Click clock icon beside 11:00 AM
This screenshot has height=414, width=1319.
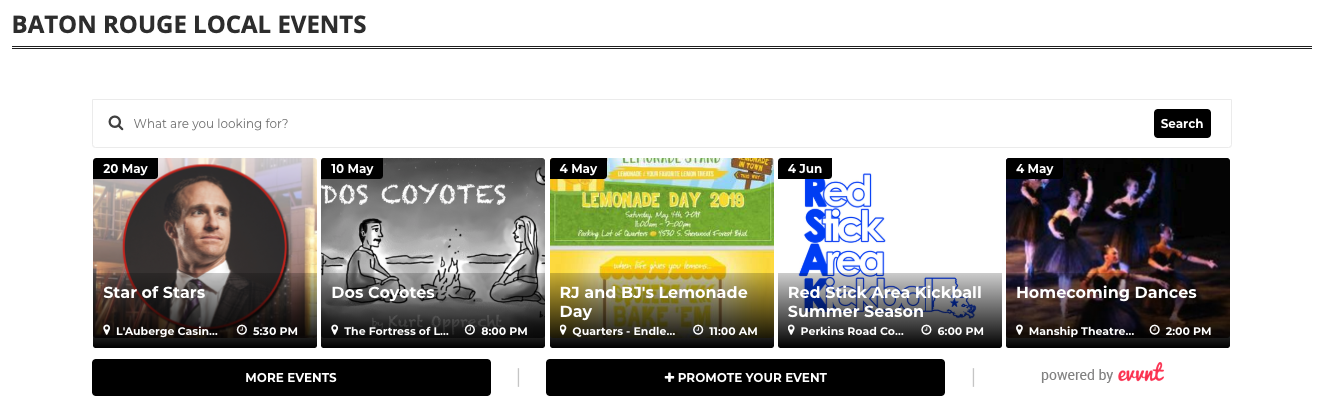[698, 330]
